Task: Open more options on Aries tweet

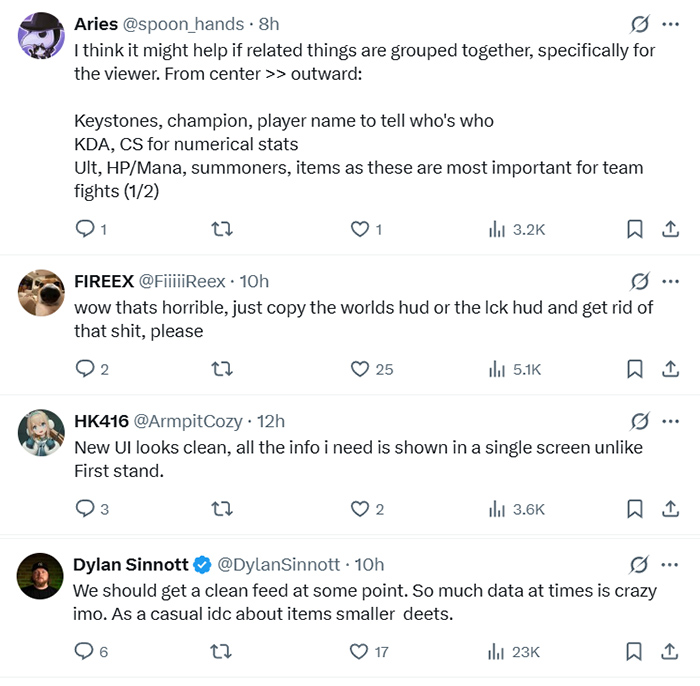Action: click(670, 23)
